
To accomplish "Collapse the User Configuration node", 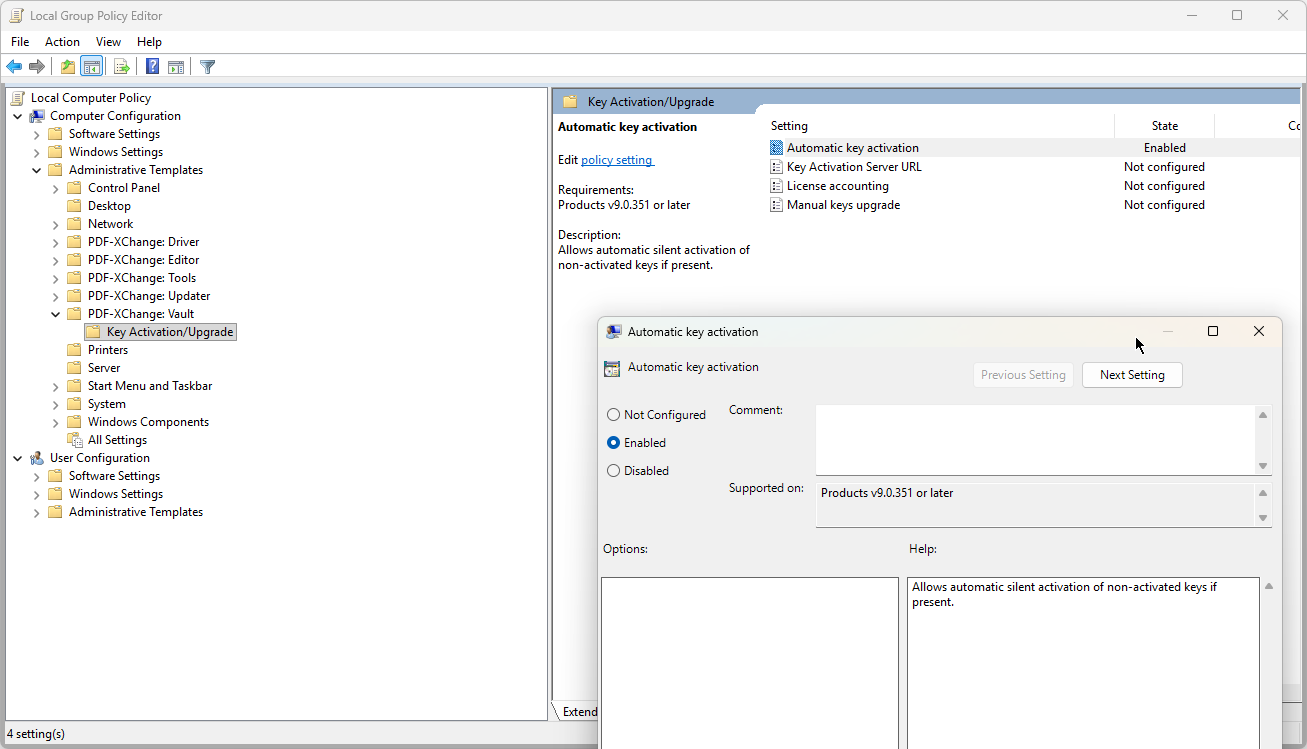I will click(x=18, y=458).
